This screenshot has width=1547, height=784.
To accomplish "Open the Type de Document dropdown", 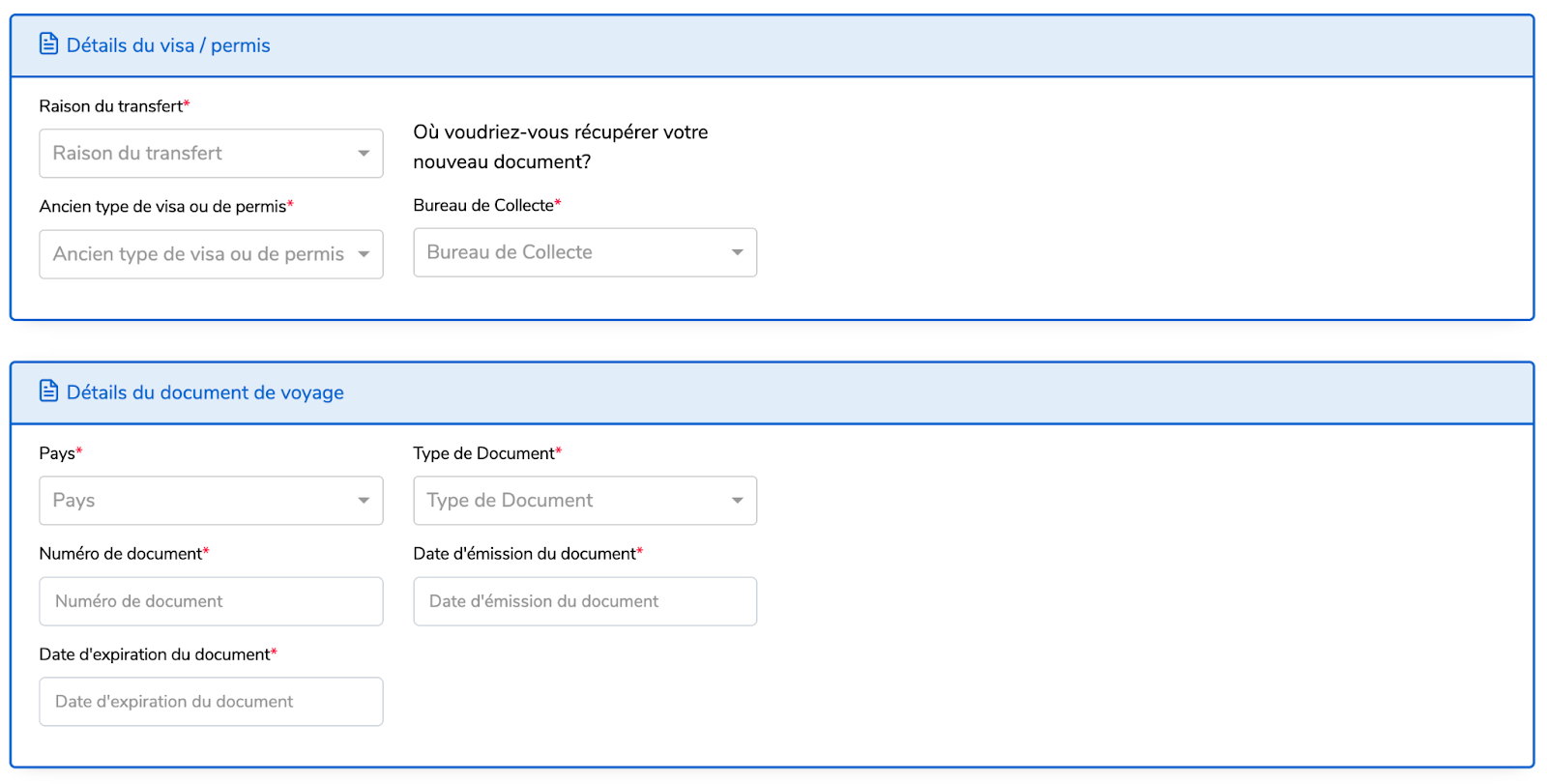I will pyautogui.click(x=585, y=501).
